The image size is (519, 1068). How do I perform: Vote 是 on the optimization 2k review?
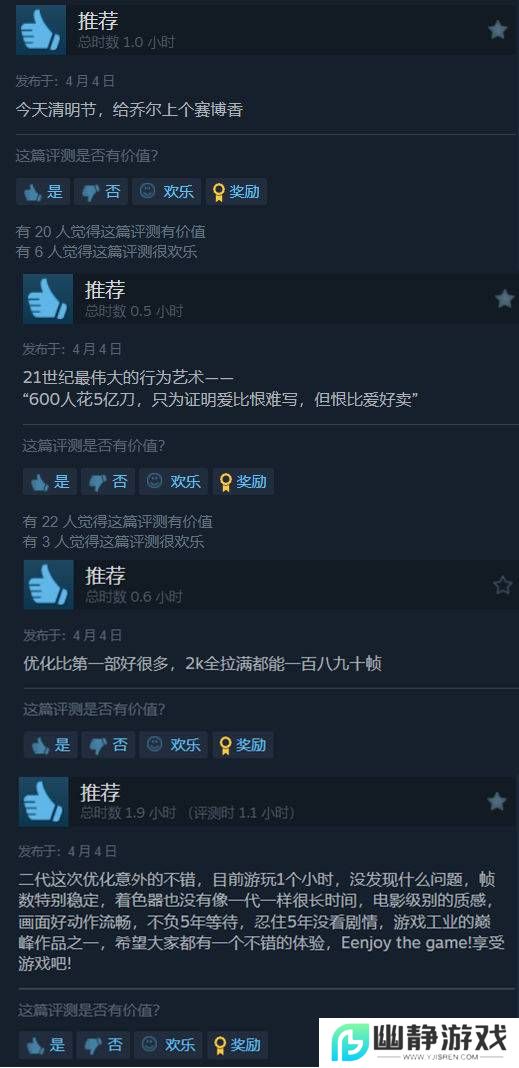(x=50, y=744)
